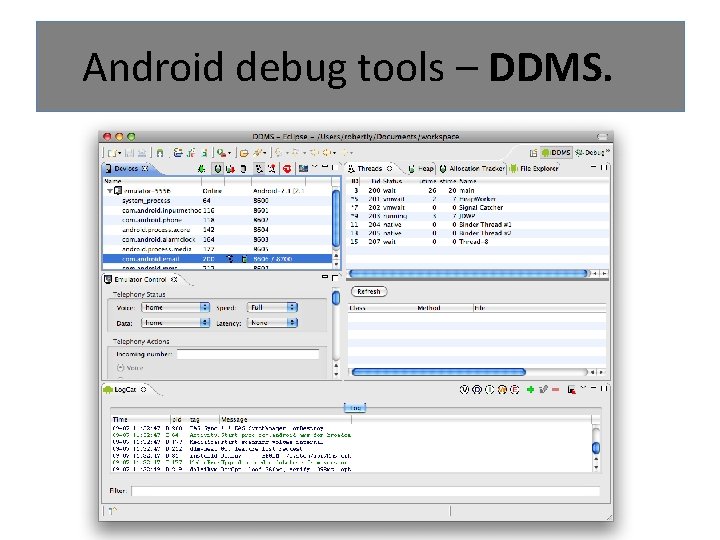Image resolution: width=720 pixels, height=540 pixels.
Task: Click the Incoming number input field
Action: [248, 354]
